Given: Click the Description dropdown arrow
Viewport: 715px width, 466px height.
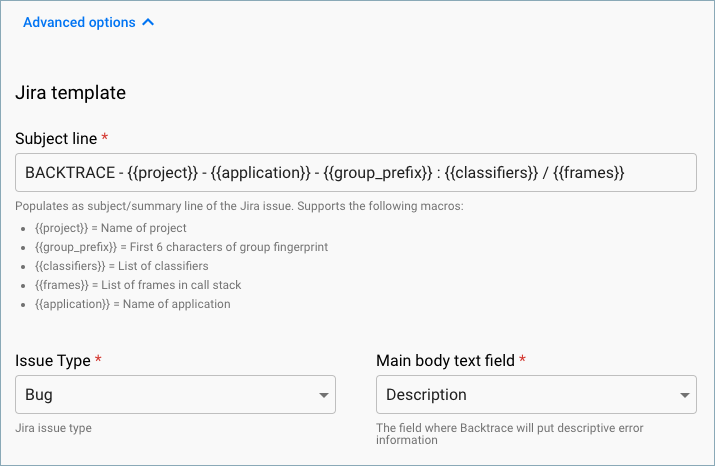Looking at the screenshot, I should [684, 395].
